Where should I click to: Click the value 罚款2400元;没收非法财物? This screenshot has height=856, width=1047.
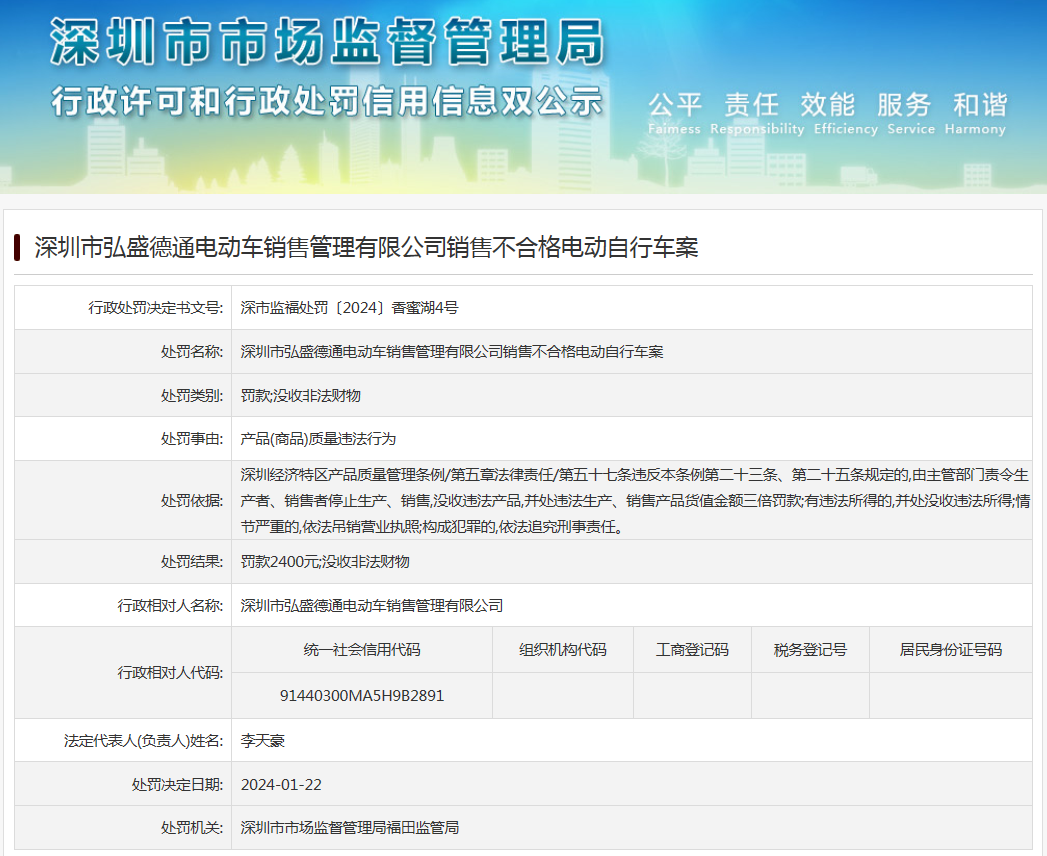click(x=325, y=562)
